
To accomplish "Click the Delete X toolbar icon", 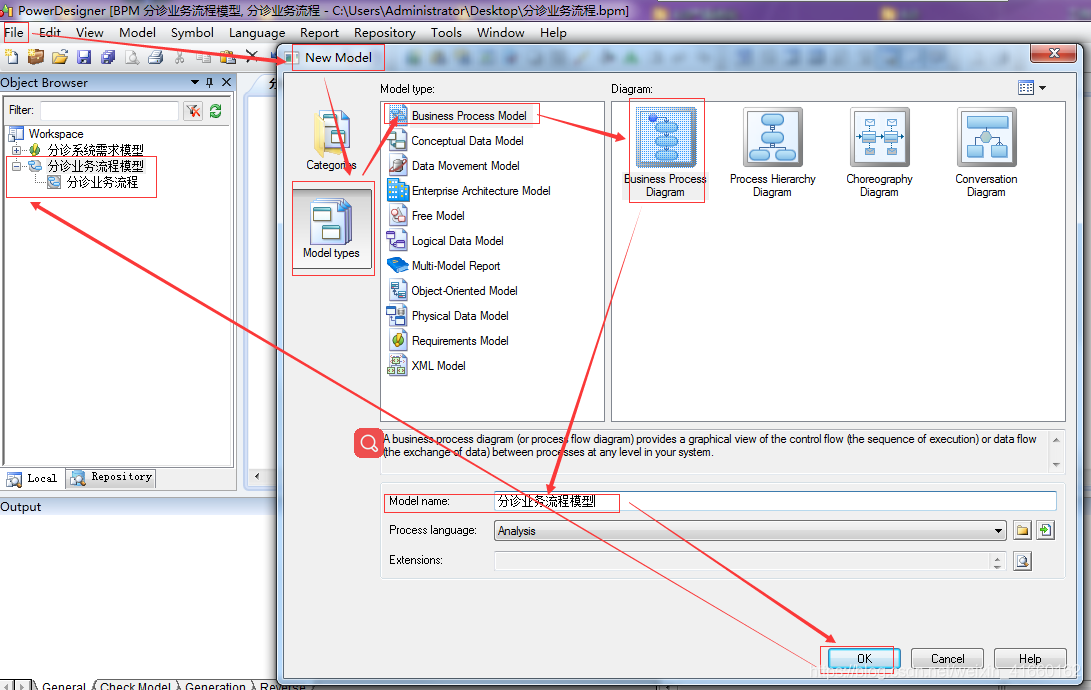I will coord(252,57).
